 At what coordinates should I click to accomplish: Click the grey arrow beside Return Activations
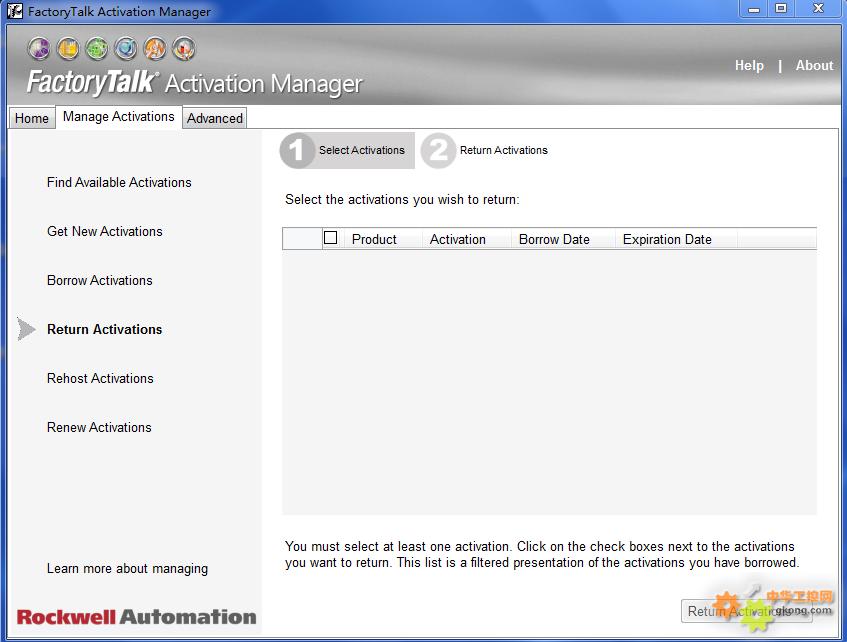click(x=26, y=329)
